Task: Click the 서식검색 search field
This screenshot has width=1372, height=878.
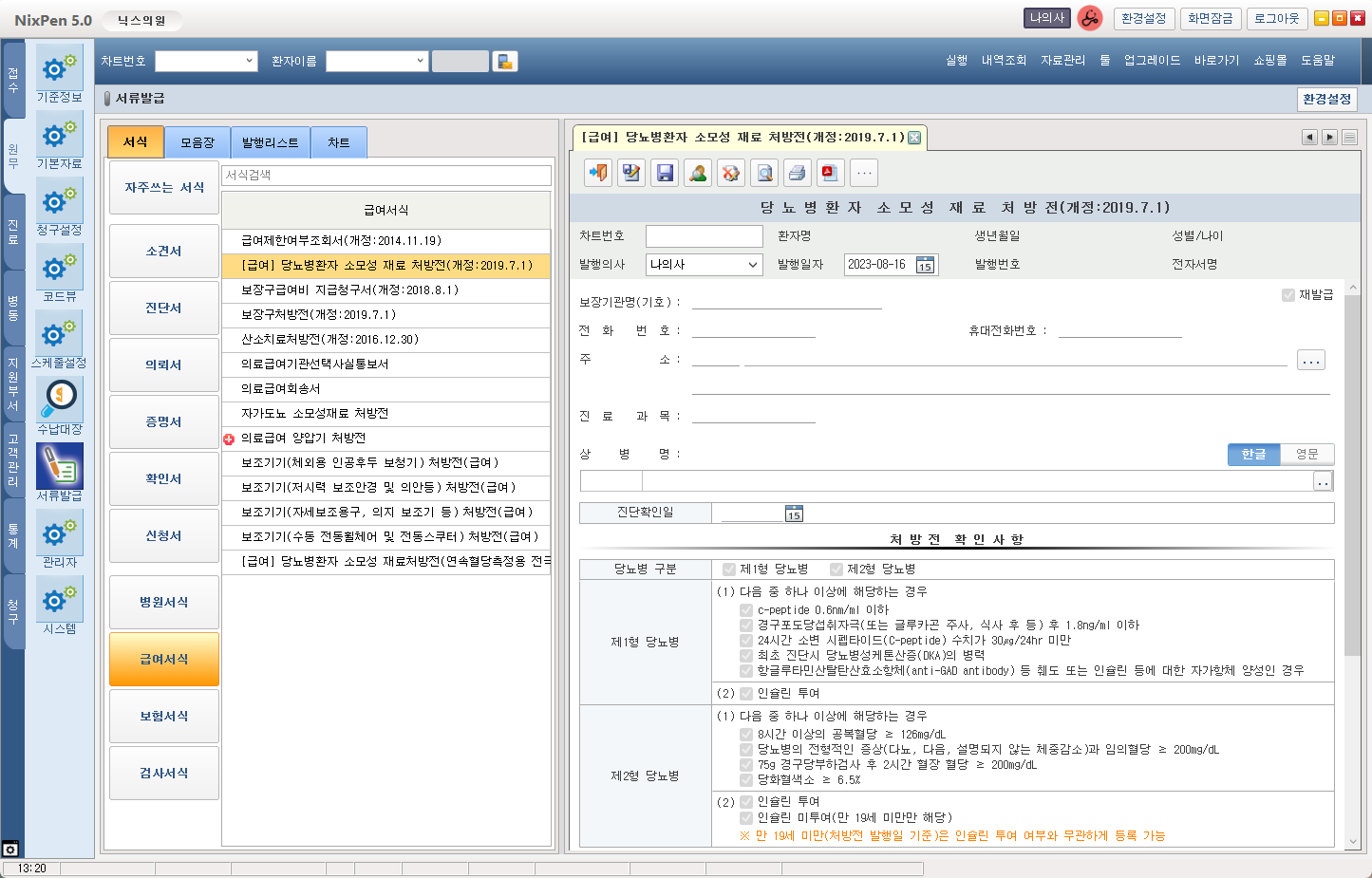Action: pyautogui.click(x=385, y=176)
